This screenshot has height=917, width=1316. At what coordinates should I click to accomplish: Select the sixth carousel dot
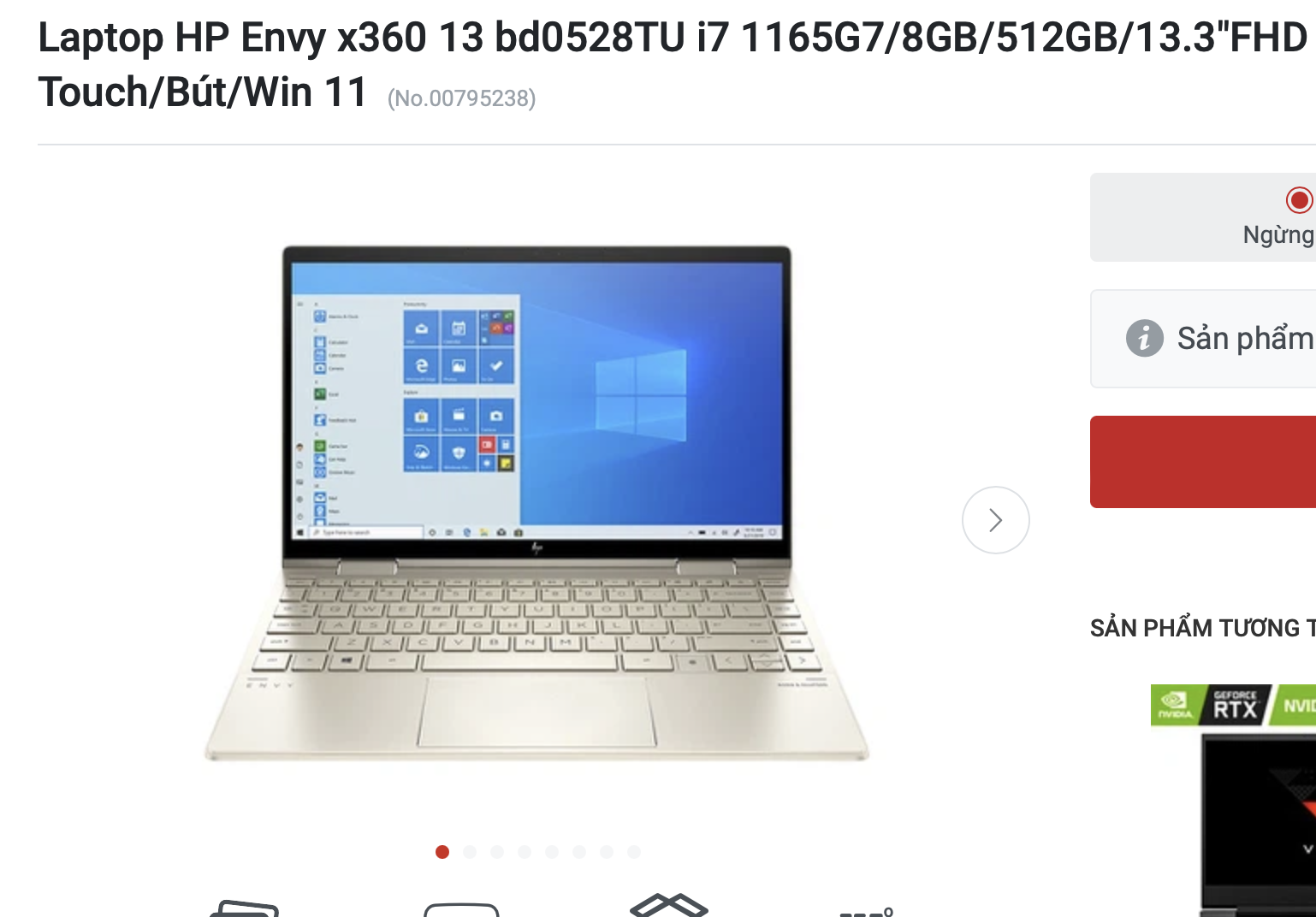click(579, 852)
